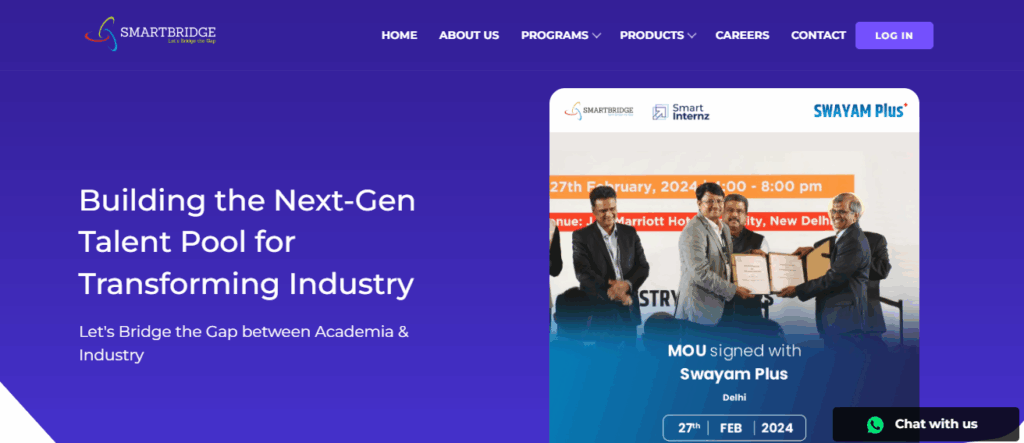Click the SmartBridge logo inside the card
This screenshot has height=443, width=1024.
599,111
